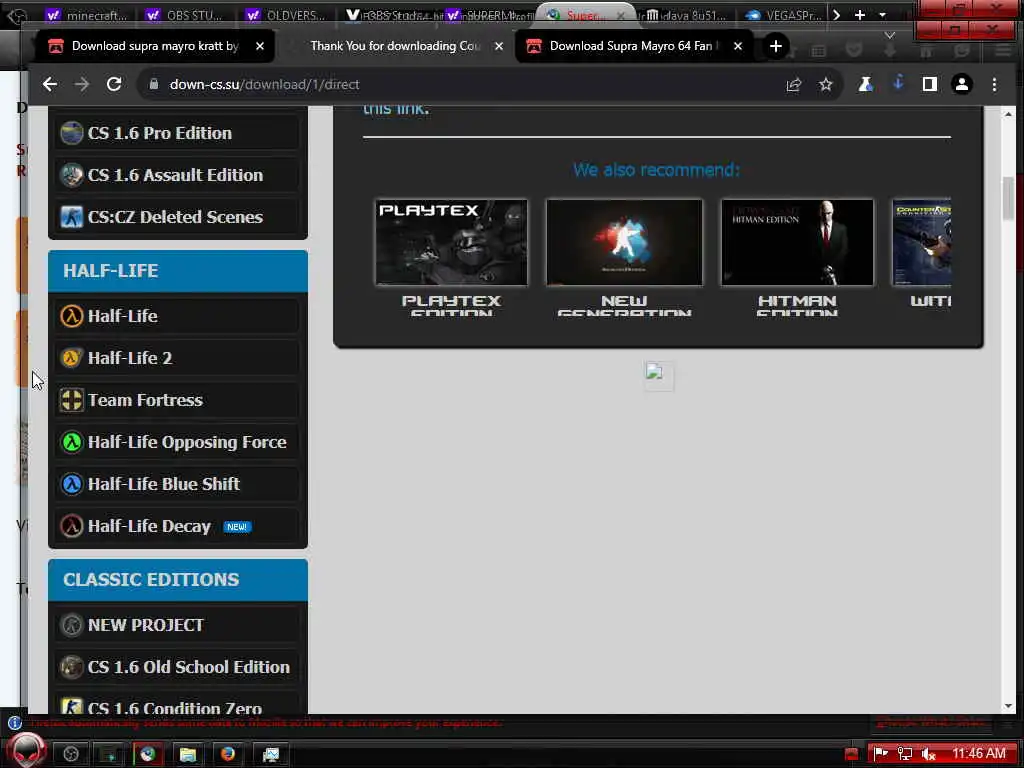This screenshot has height=768, width=1024.
Task: Go back using the browser back arrow
Action: tap(50, 84)
